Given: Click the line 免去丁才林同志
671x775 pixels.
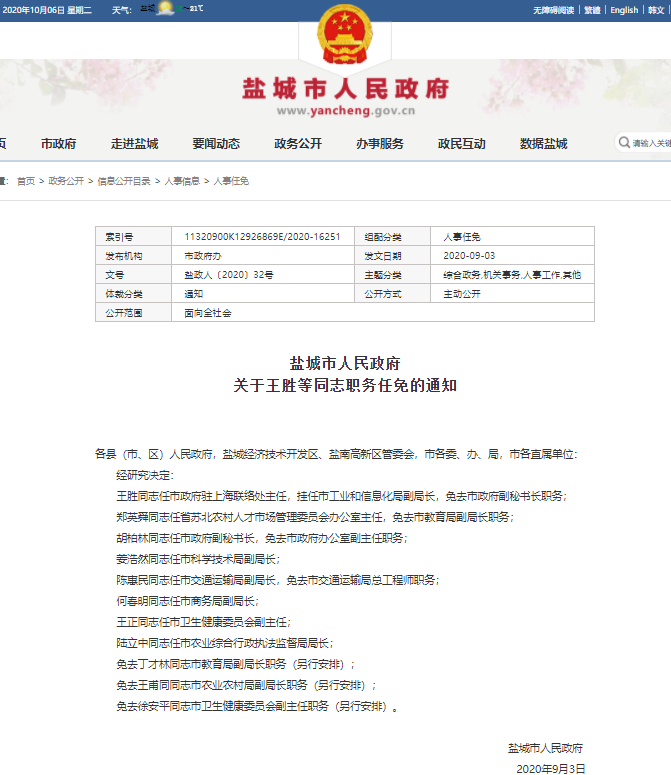Looking at the screenshot, I should [x=236, y=664].
